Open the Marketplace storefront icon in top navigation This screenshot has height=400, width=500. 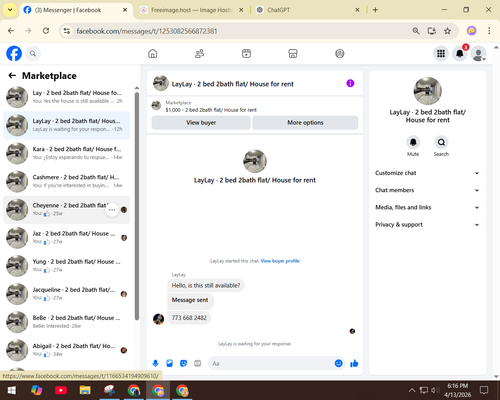293,53
